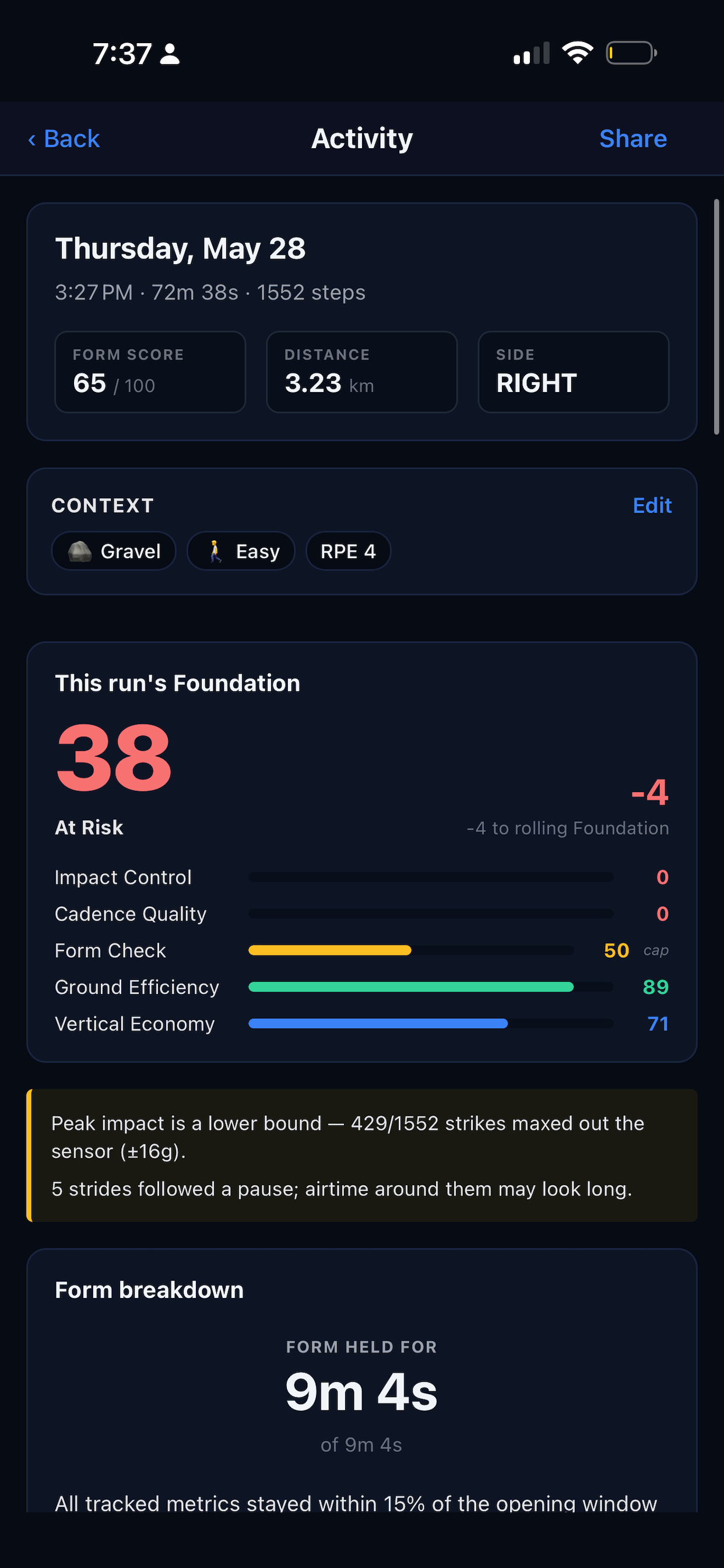Select the Gravel surface chip

(114, 551)
